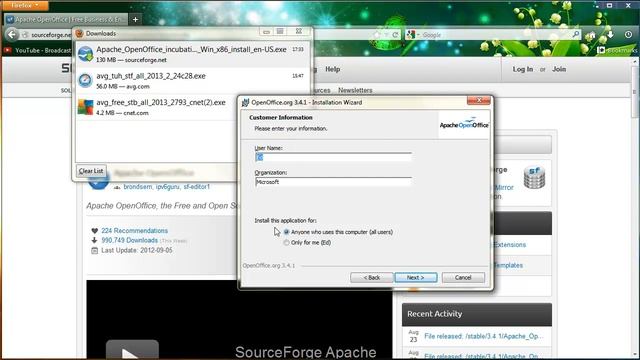Image resolution: width=640 pixels, height=360 pixels.
Task: Click the download arrow icon beside Downloads count
Action: (x=94, y=240)
